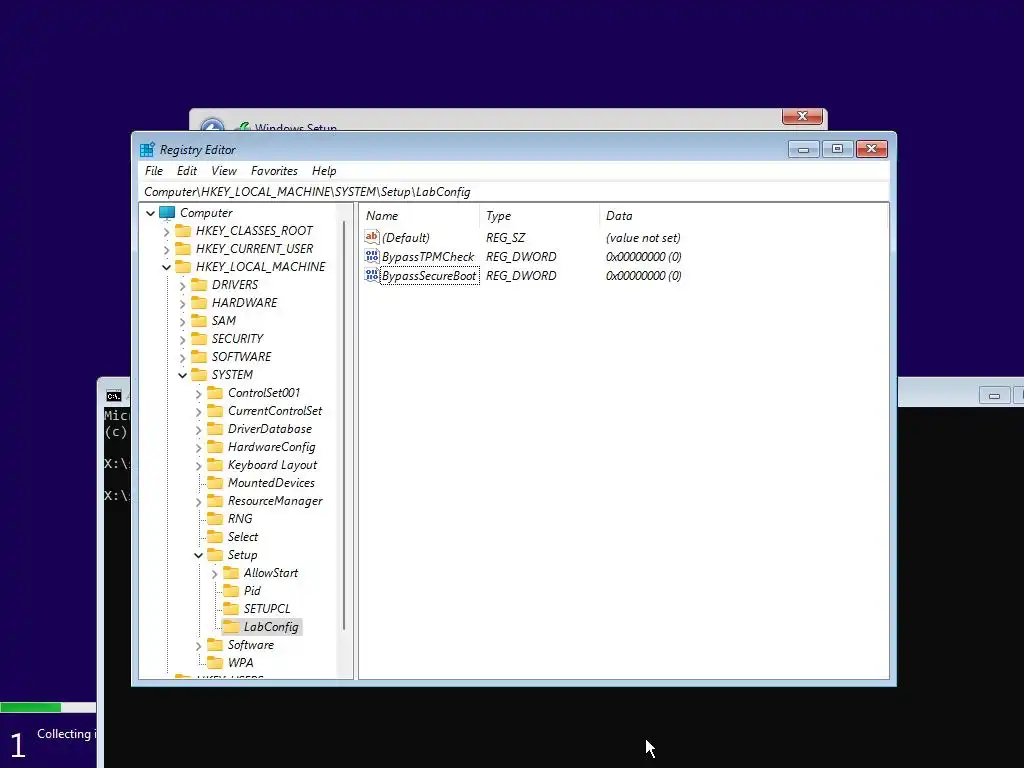Select the BypassTPMCheck value name
This screenshot has width=1024, height=768.
(x=428, y=257)
